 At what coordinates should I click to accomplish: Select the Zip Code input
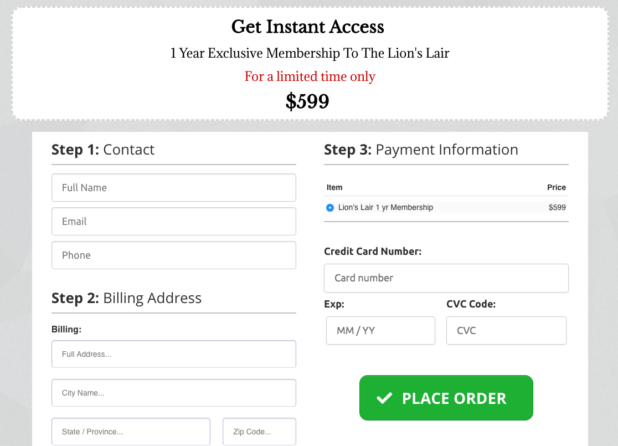point(259,431)
